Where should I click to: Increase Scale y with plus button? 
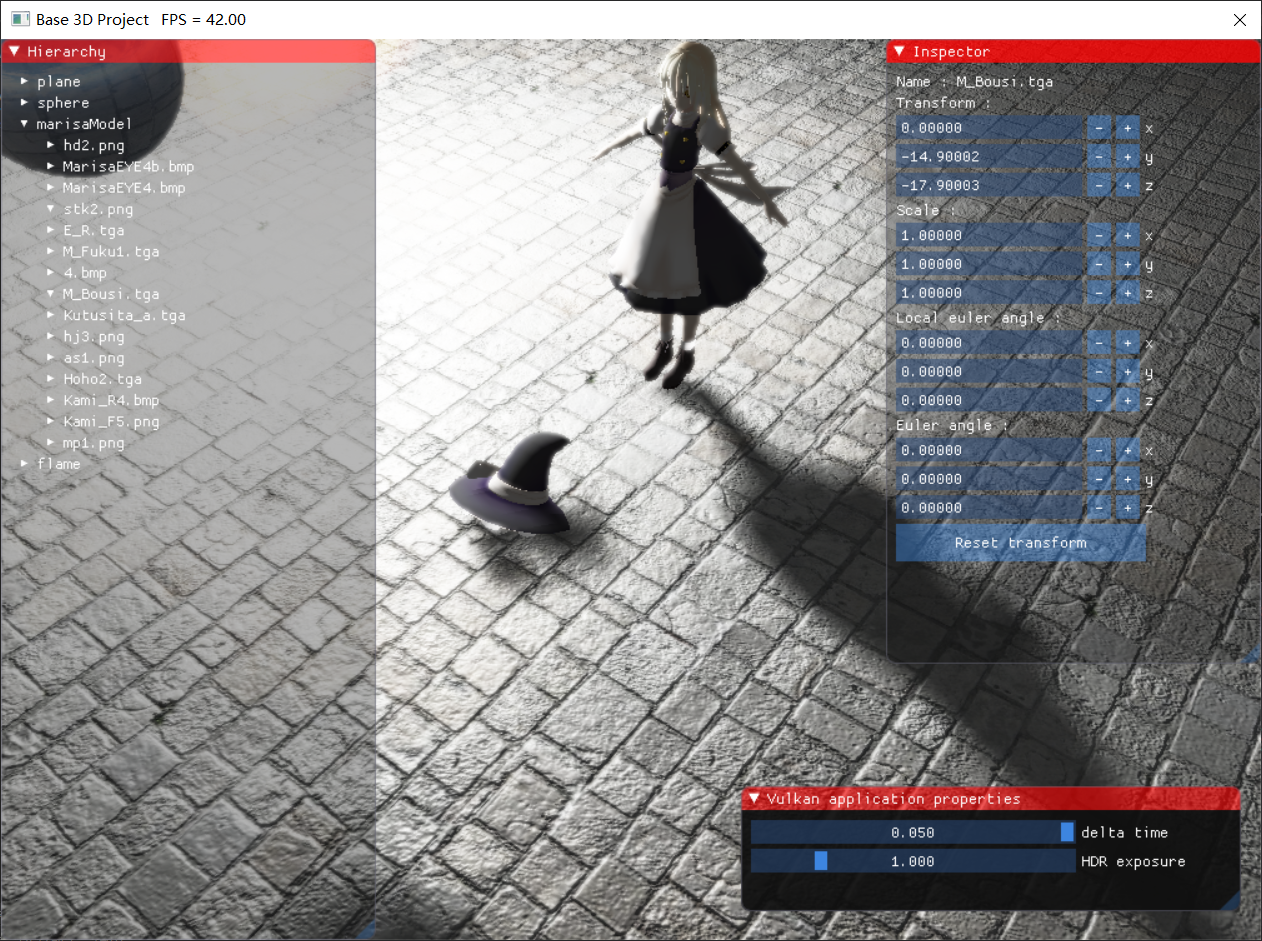click(1127, 264)
